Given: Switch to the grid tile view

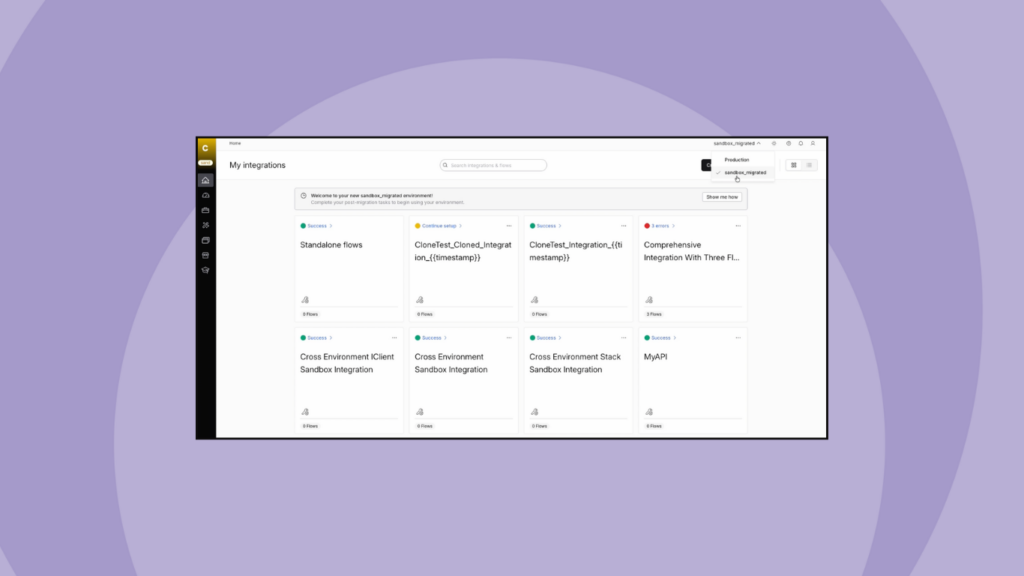Looking at the screenshot, I should [794, 165].
